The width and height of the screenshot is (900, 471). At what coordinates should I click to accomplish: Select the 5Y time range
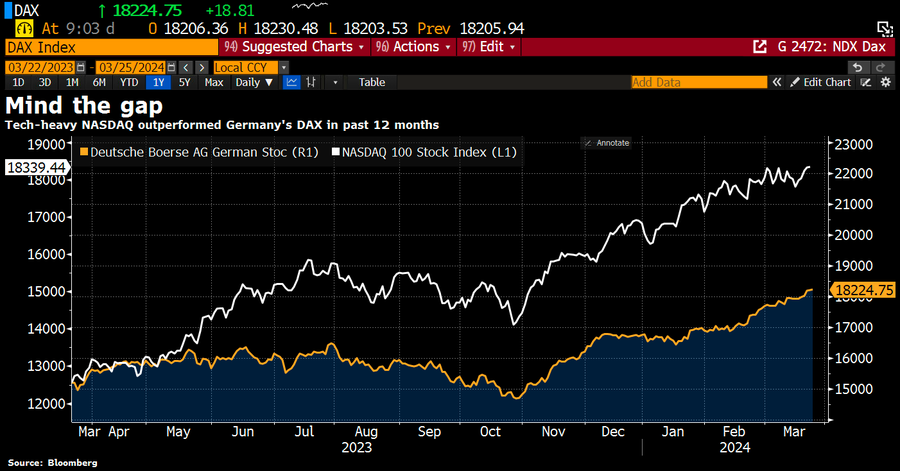click(184, 83)
